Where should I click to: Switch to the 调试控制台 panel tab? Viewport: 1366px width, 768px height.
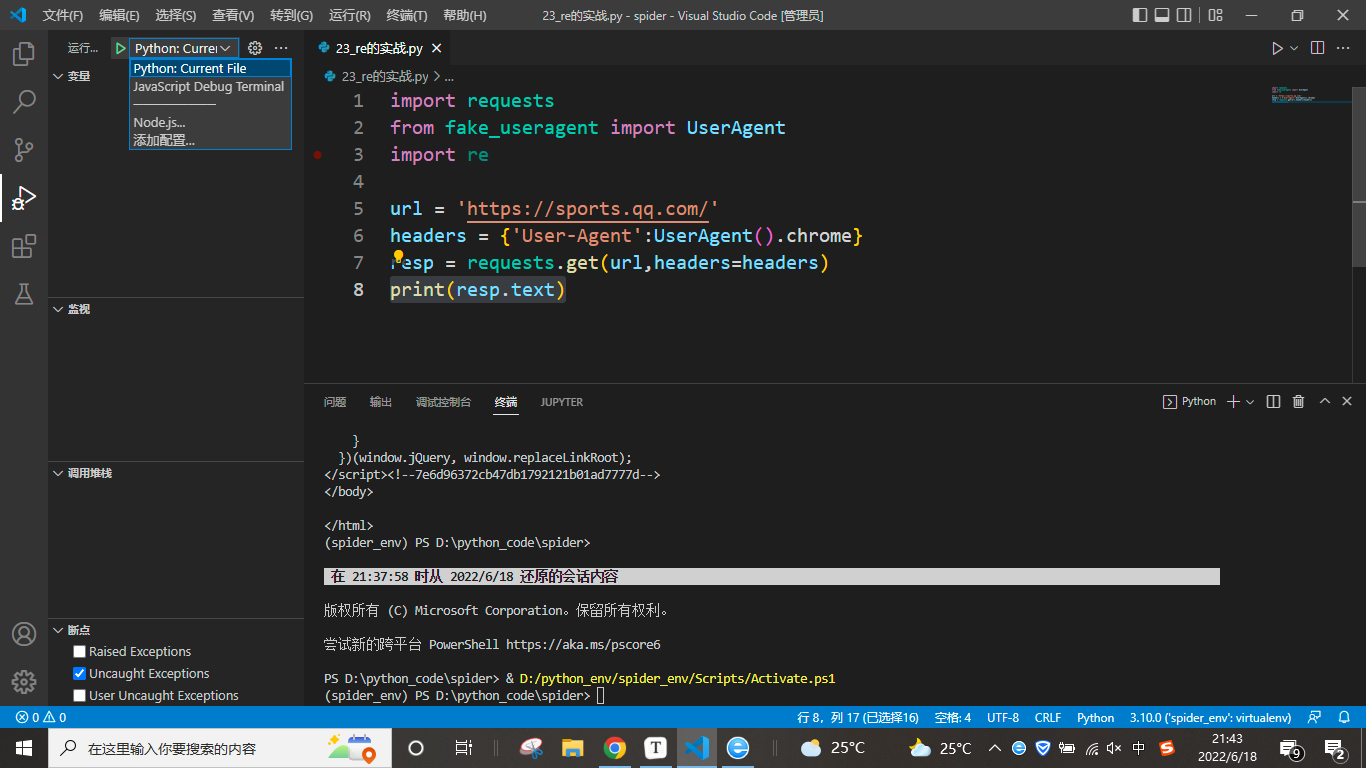pos(443,402)
